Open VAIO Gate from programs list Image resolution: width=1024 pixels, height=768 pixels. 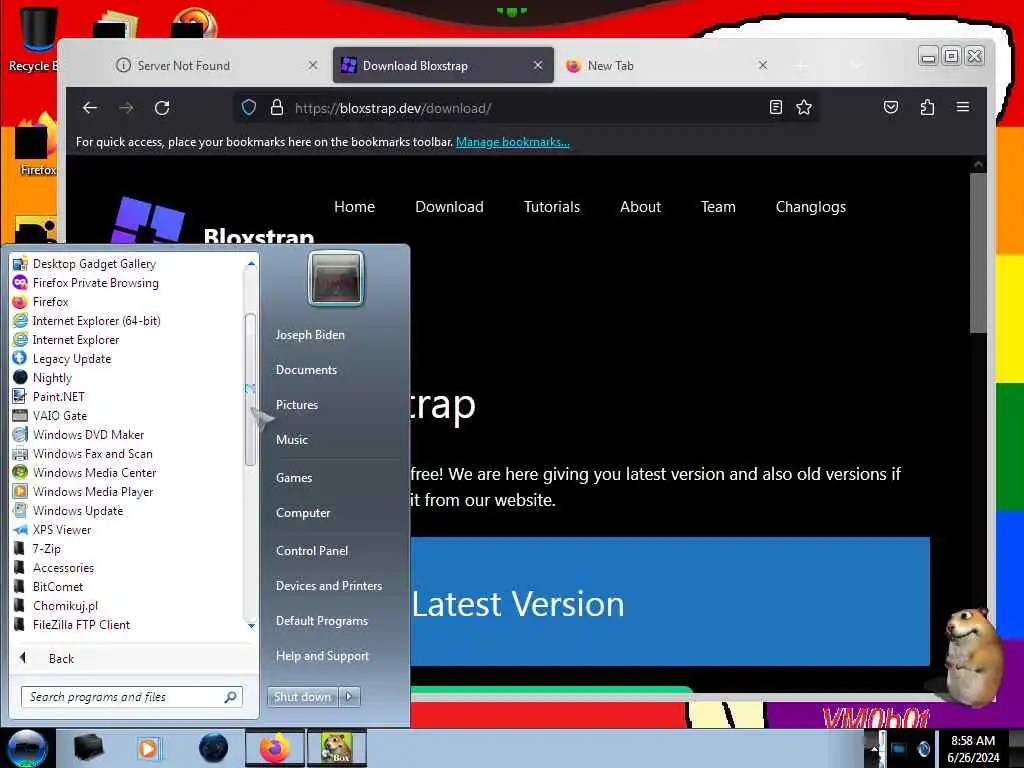pos(127,415)
